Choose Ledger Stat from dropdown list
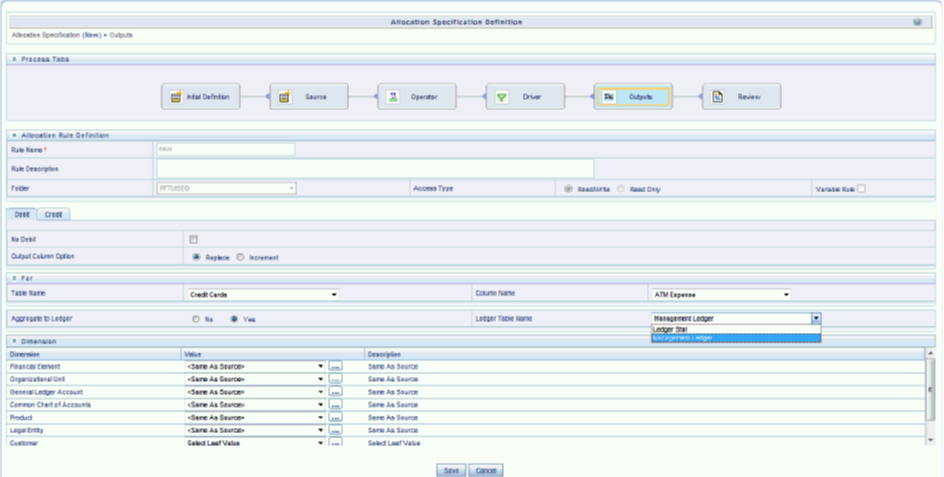944x477 pixels. tap(736, 329)
